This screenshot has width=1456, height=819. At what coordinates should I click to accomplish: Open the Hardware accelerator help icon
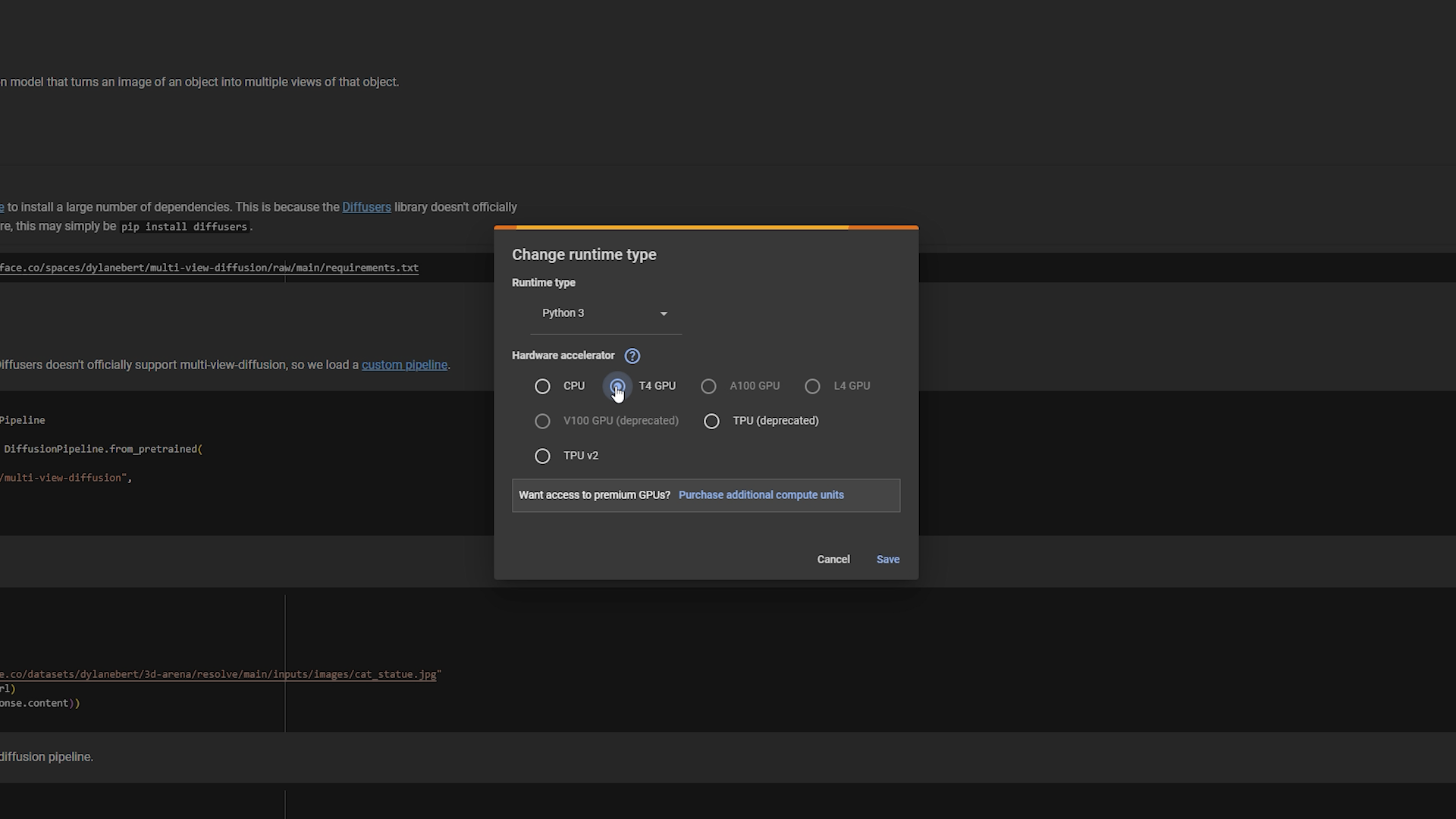(x=632, y=356)
